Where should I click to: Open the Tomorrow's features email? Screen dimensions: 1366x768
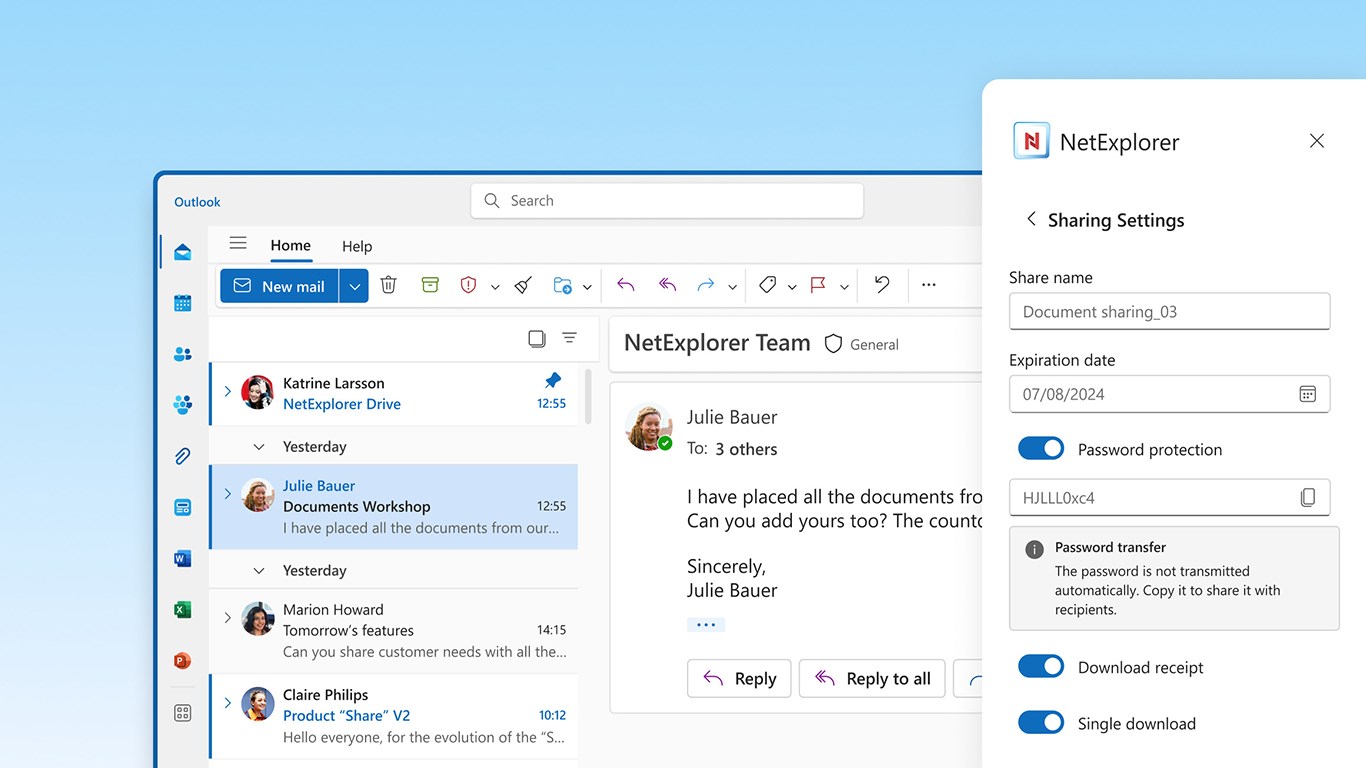pyautogui.click(x=394, y=630)
